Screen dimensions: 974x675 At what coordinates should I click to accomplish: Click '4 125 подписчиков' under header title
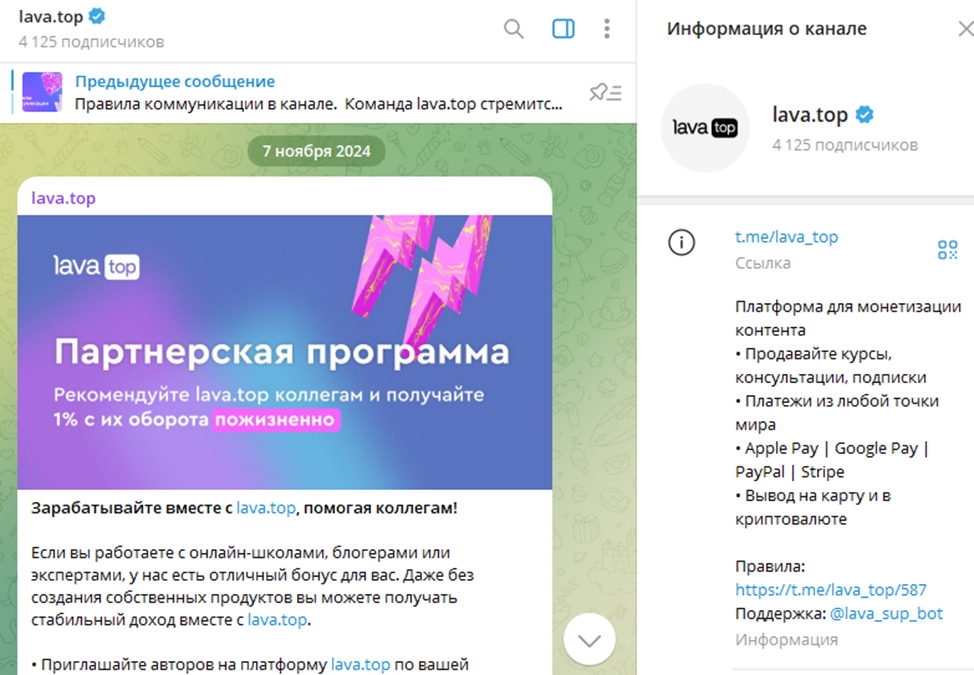point(91,42)
